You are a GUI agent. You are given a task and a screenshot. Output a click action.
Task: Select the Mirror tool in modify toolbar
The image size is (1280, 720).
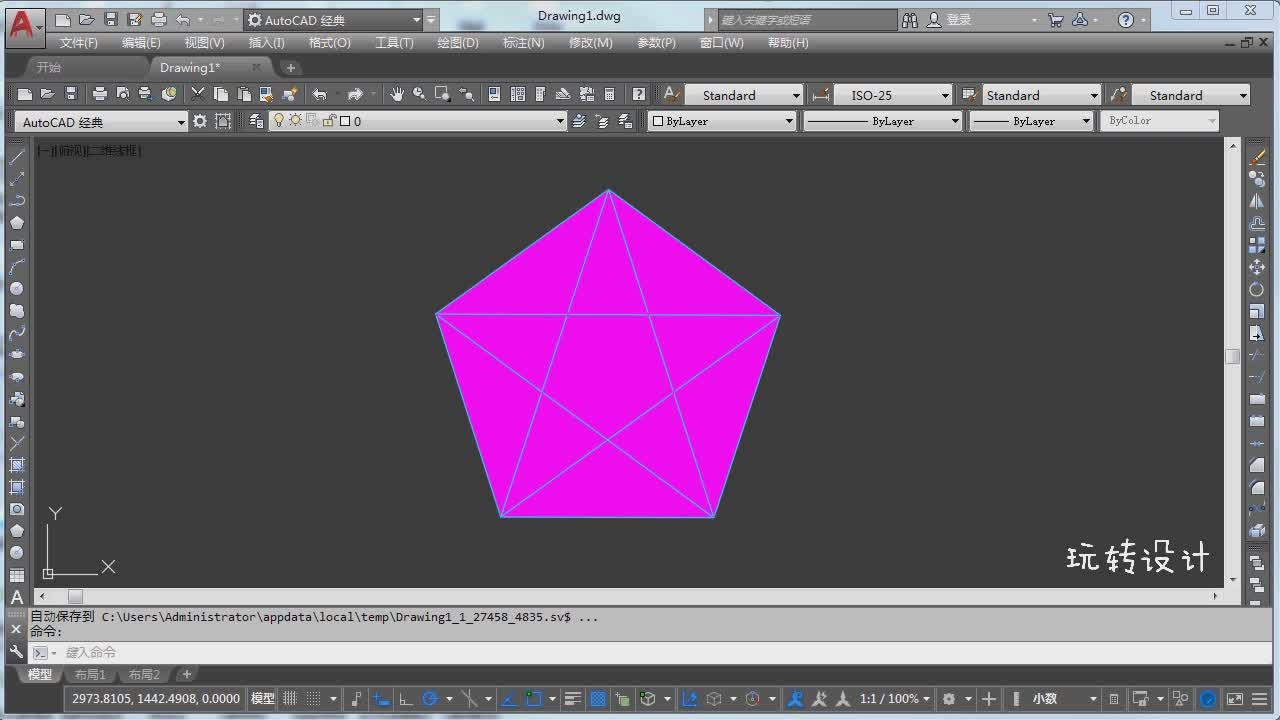[1257, 201]
